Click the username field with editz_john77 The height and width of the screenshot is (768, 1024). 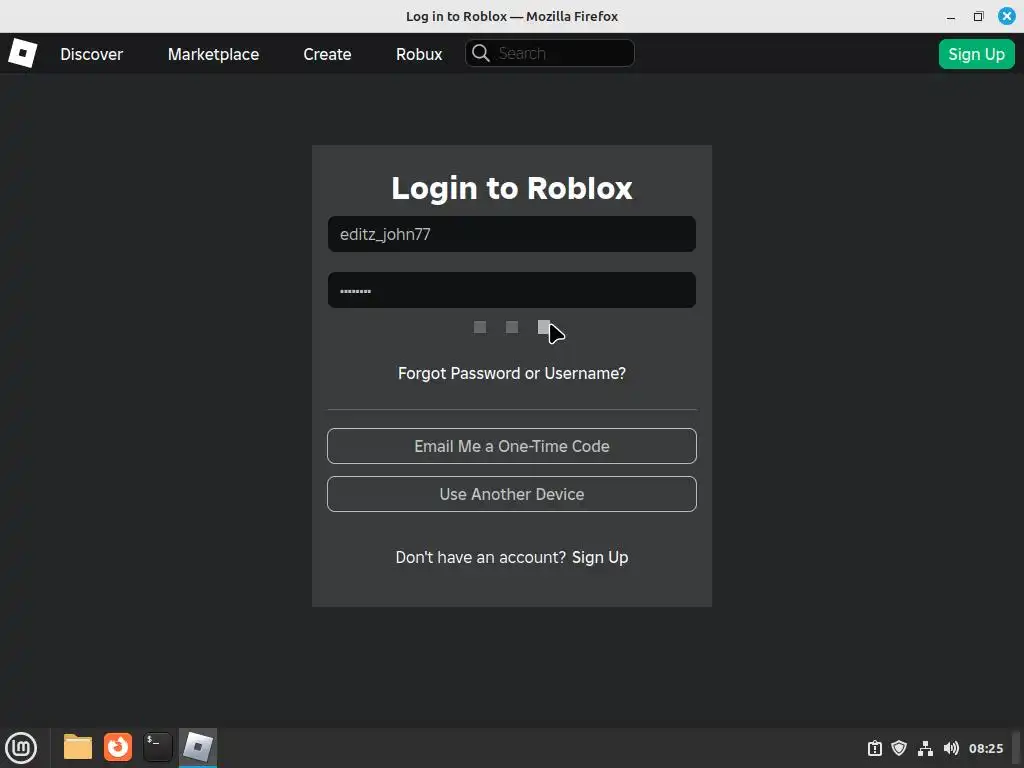click(511, 234)
